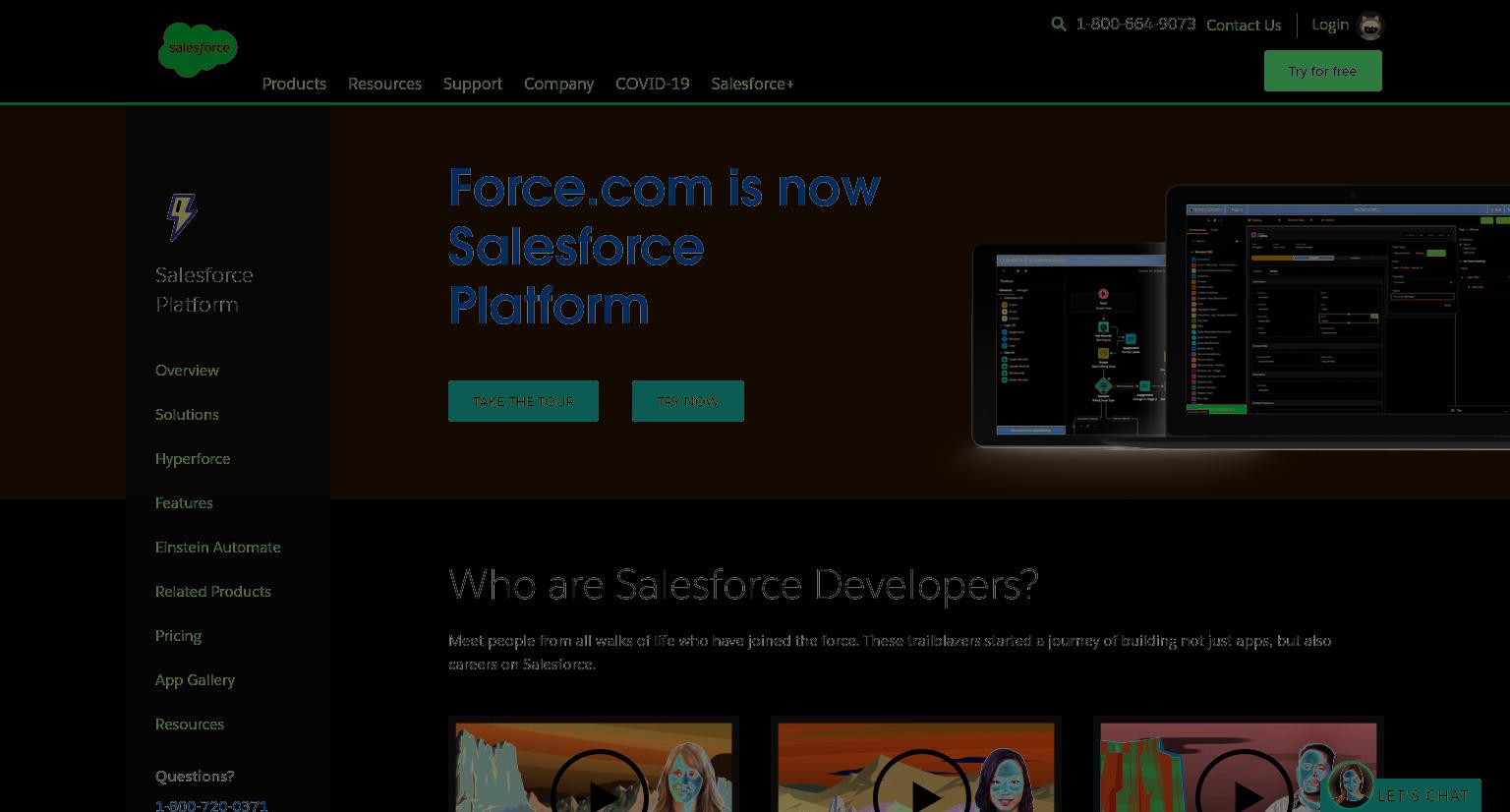Open Pricing in the sidebar

[178, 636]
